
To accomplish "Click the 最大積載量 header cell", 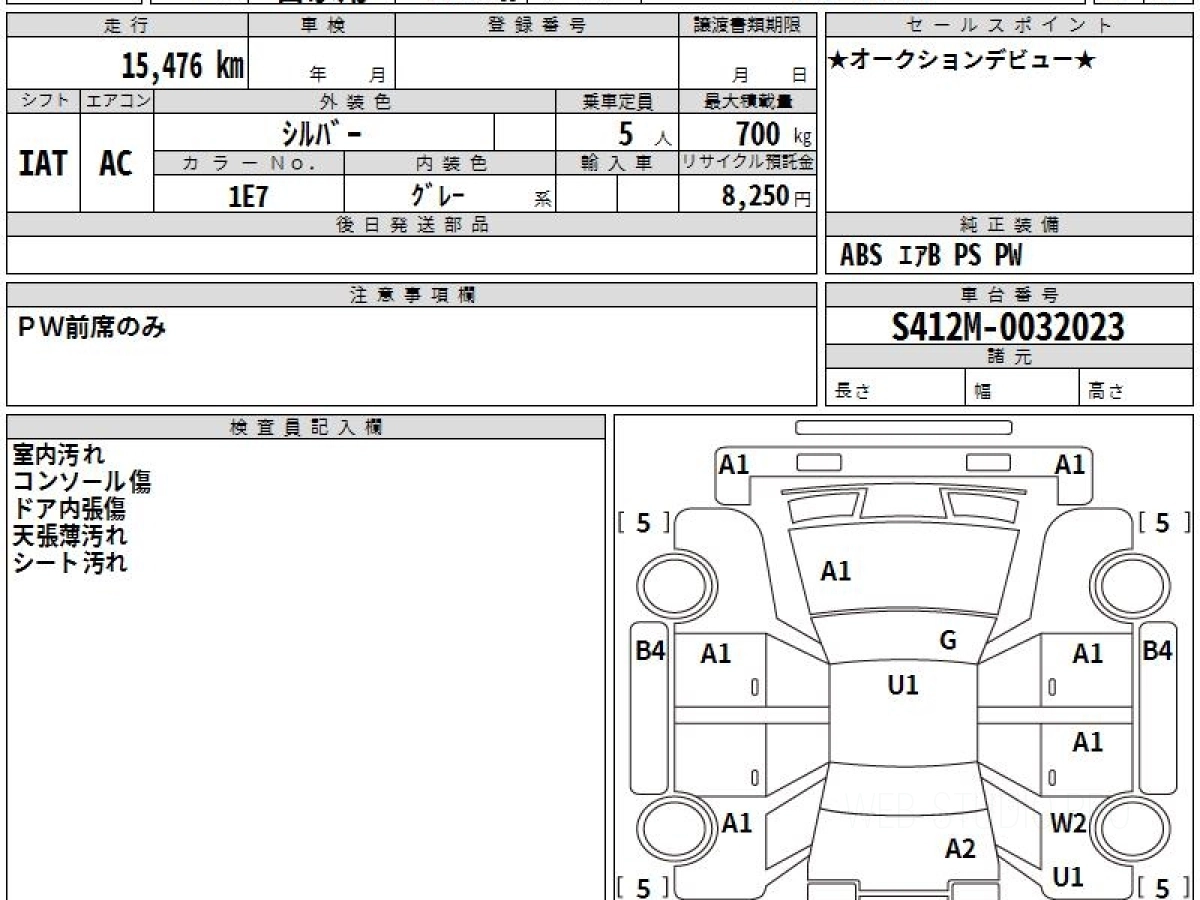I will pos(747,101).
